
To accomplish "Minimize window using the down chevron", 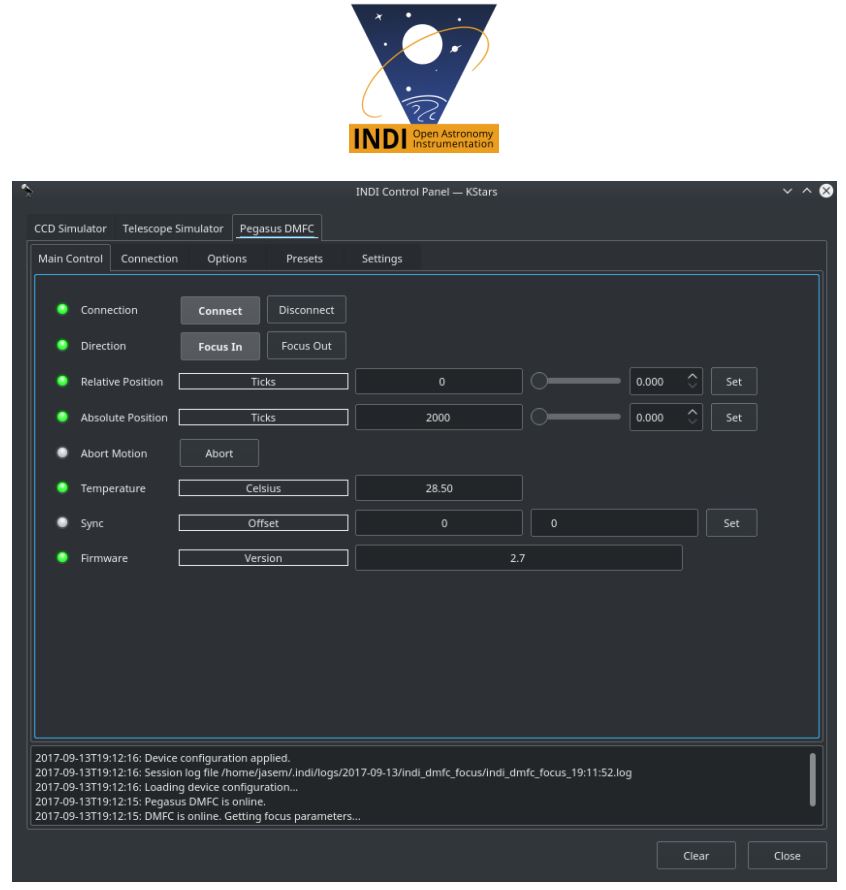I will click(x=787, y=191).
